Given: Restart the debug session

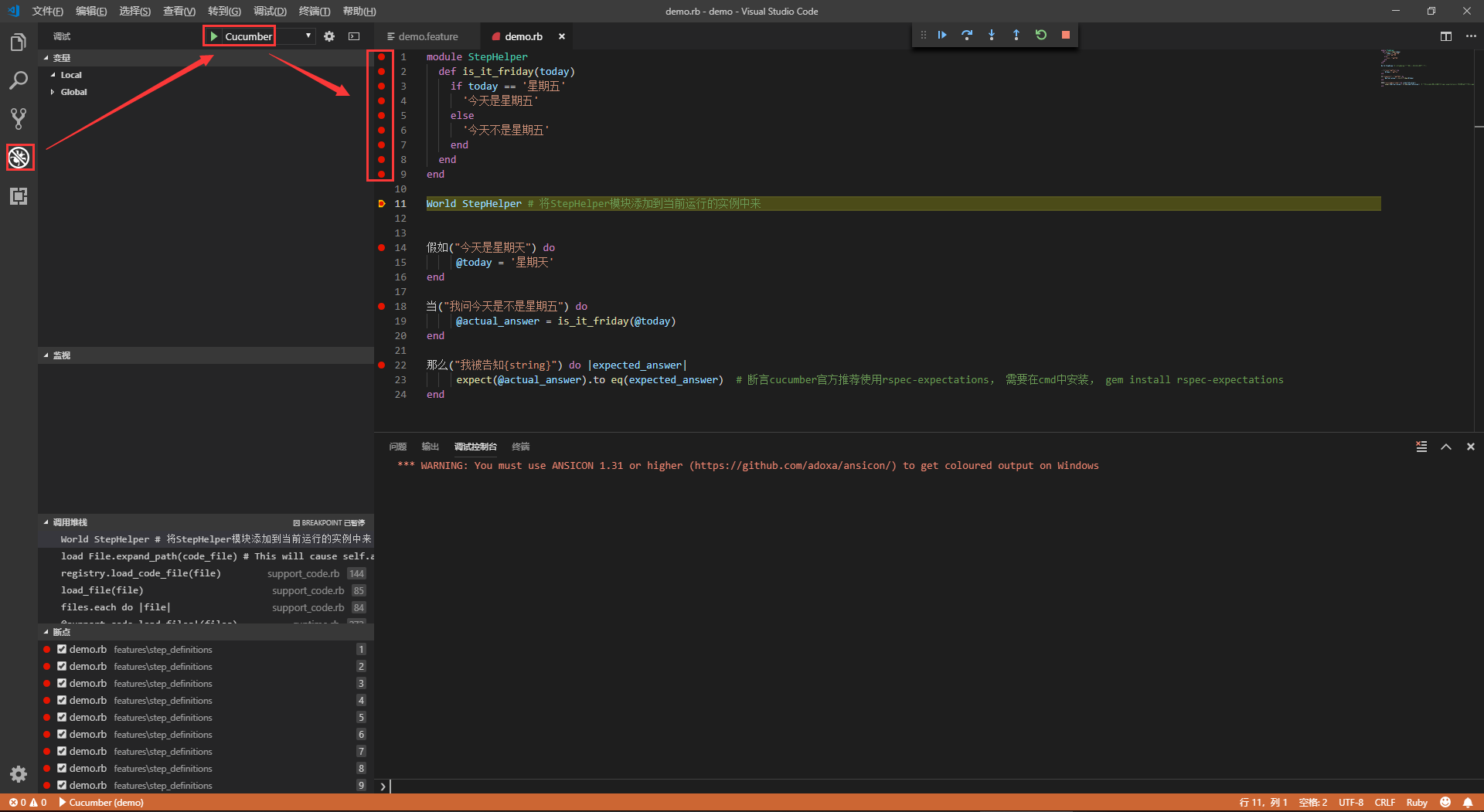Looking at the screenshot, I should pyautogui.click(x=1041, y=35).
